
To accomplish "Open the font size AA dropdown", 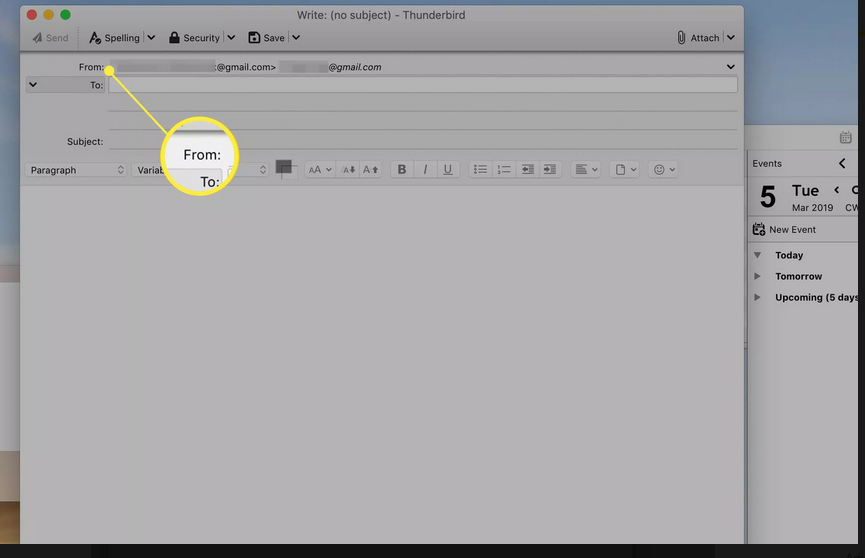I will [x=319, y=169].
